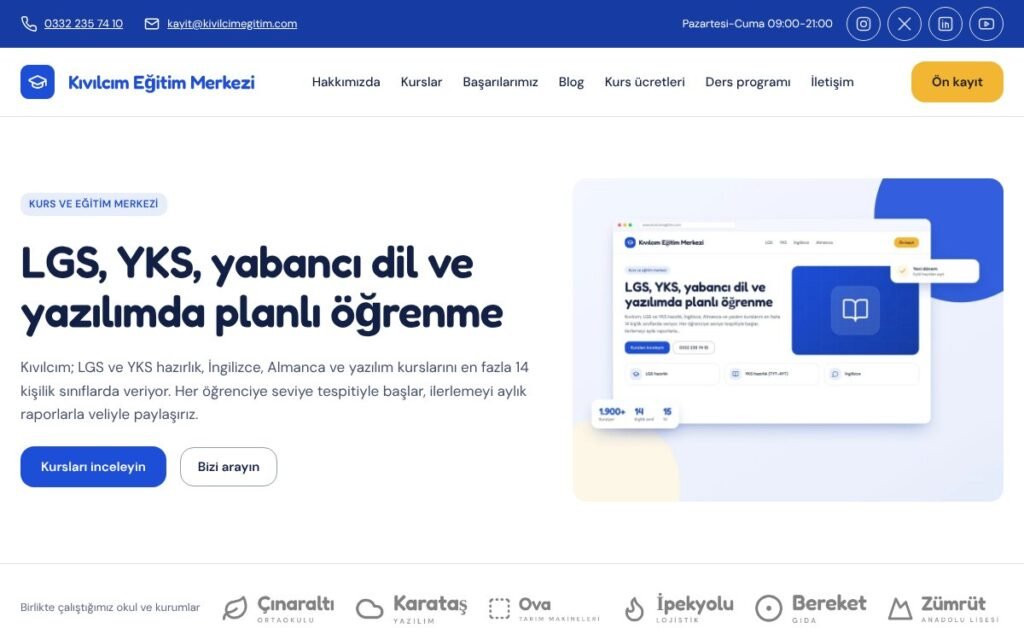Screen dimensions: 1024x640
Task: Click the Kursları inceleyin button
Action: (x=93, y=467)
